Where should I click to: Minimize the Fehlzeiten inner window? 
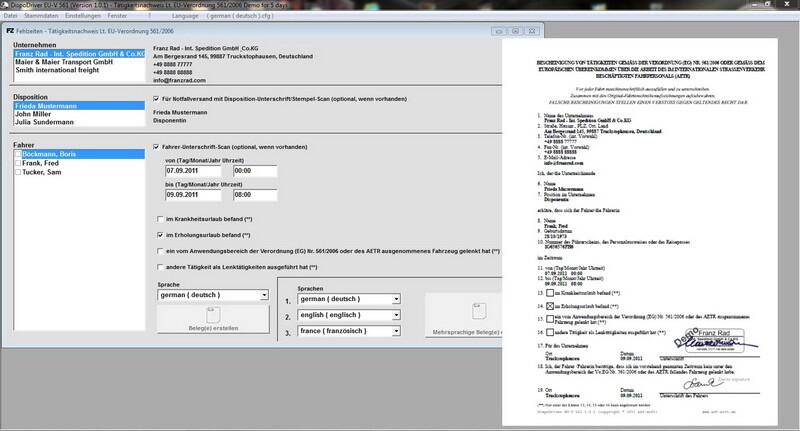[x=498, y=31]
